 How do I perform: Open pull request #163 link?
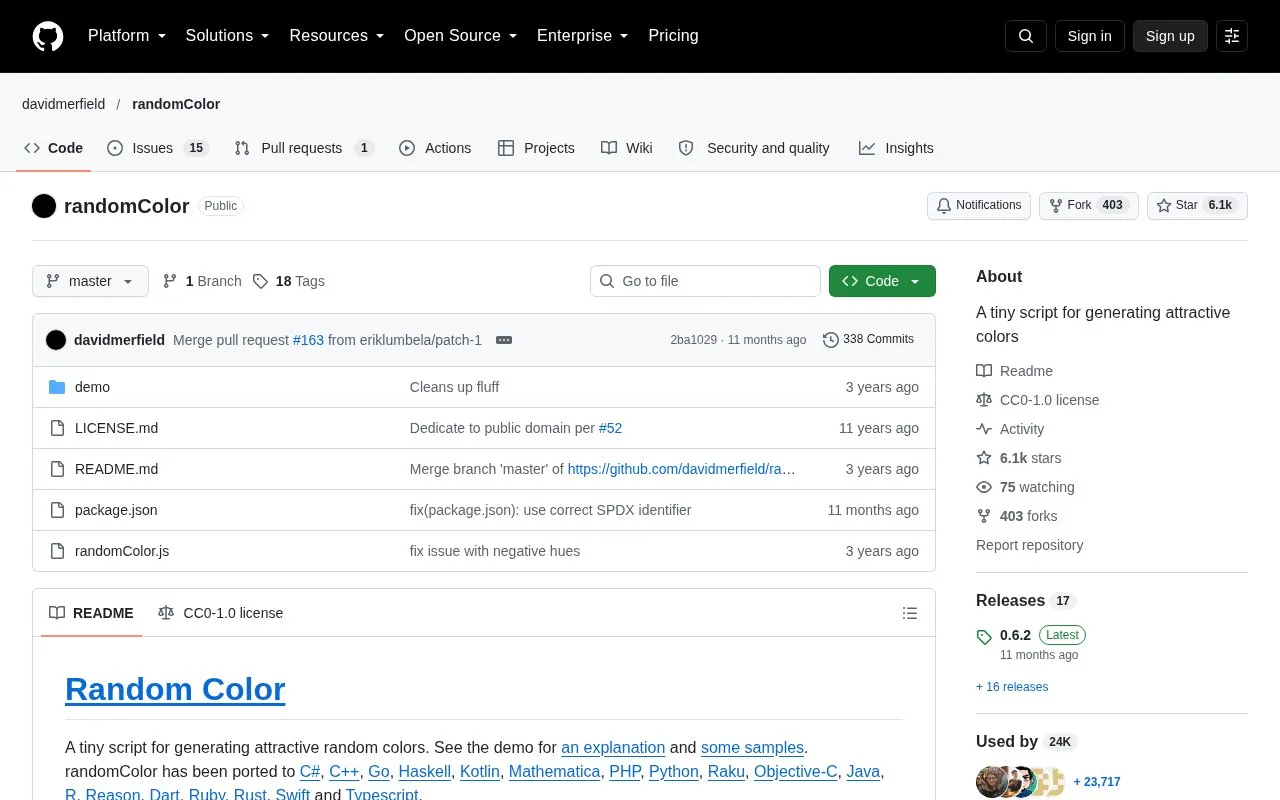tap(308, 340)
